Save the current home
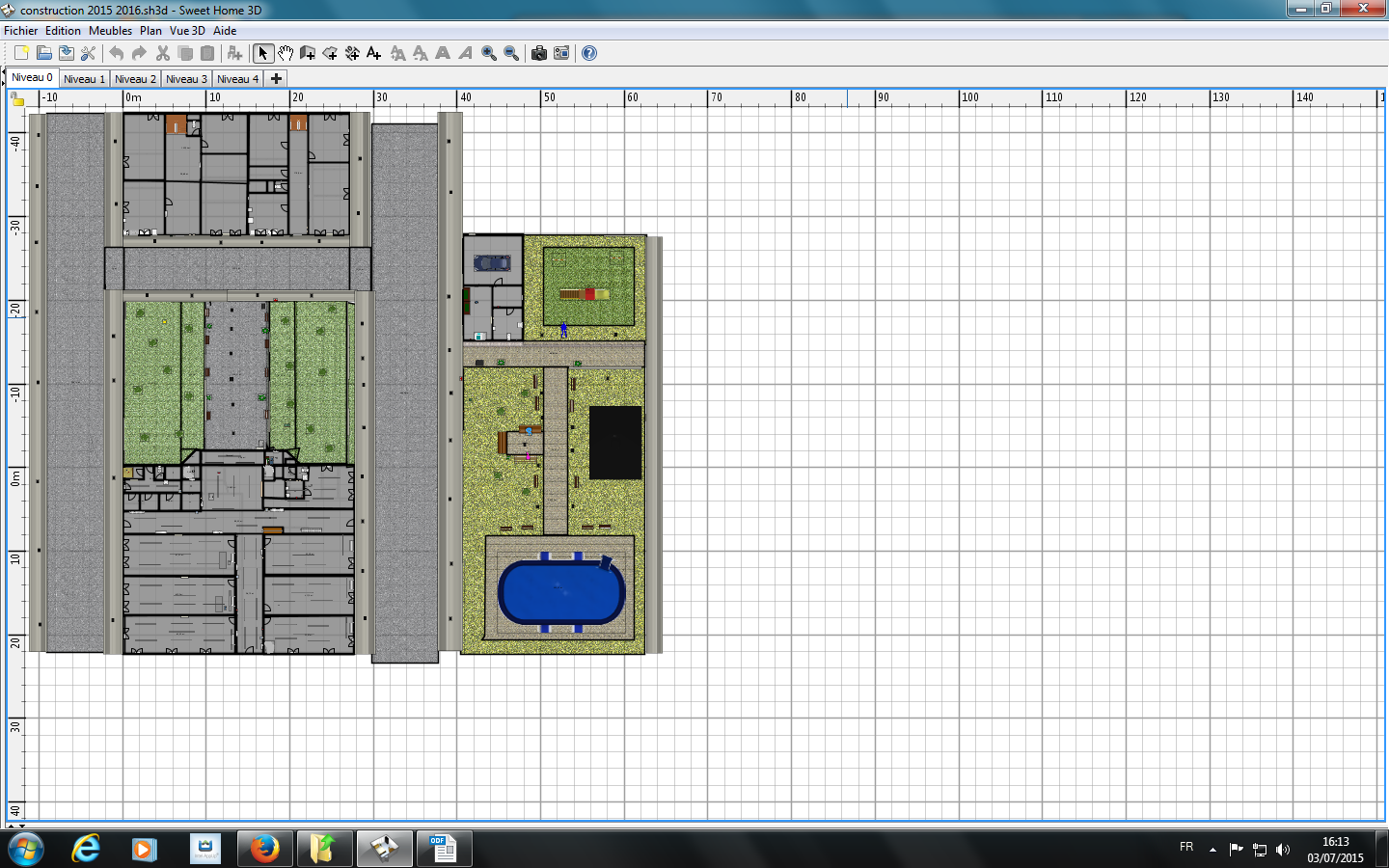Screen dimensions: 1389x868 66,53
